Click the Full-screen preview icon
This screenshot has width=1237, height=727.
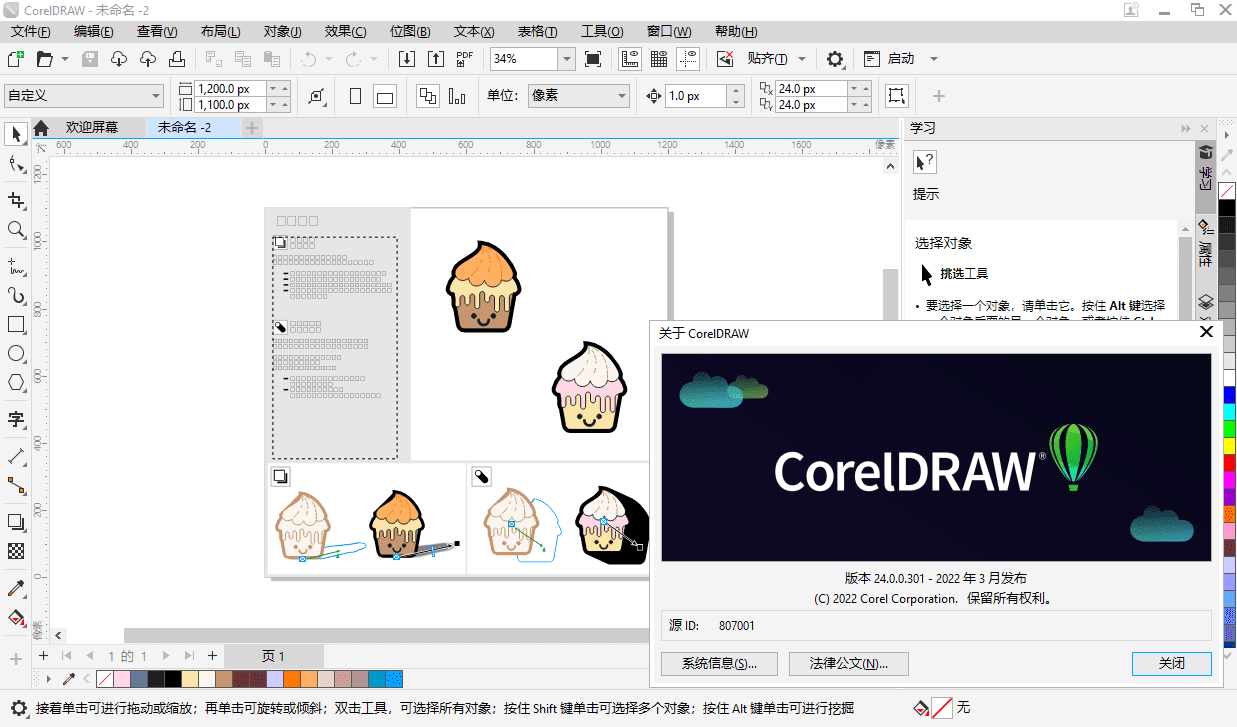(593, 59)
